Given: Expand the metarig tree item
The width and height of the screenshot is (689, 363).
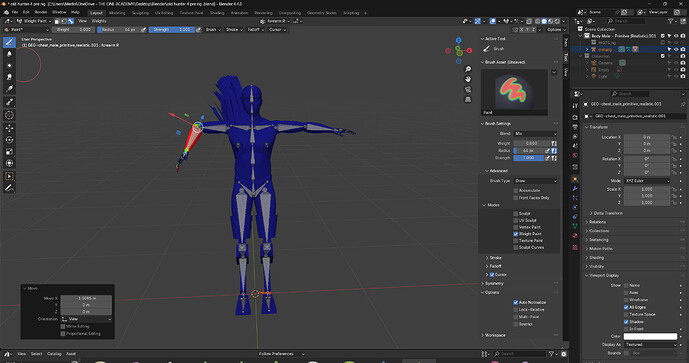Looking at the screenshot, I should [x=587, y=50].
